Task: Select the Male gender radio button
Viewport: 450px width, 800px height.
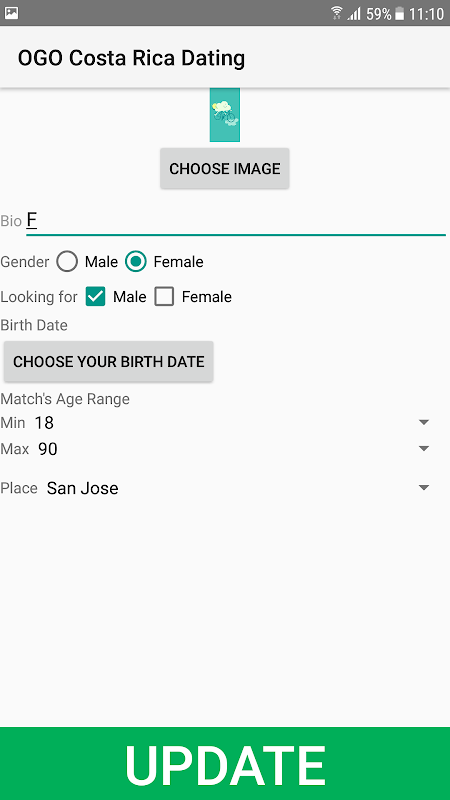Action: pyautogui.click(x=67, y=262)
